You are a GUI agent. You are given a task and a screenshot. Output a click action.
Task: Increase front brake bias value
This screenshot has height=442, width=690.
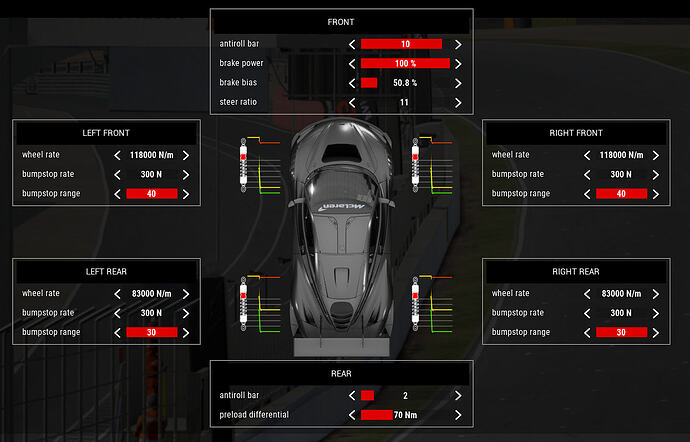point(458,83)
